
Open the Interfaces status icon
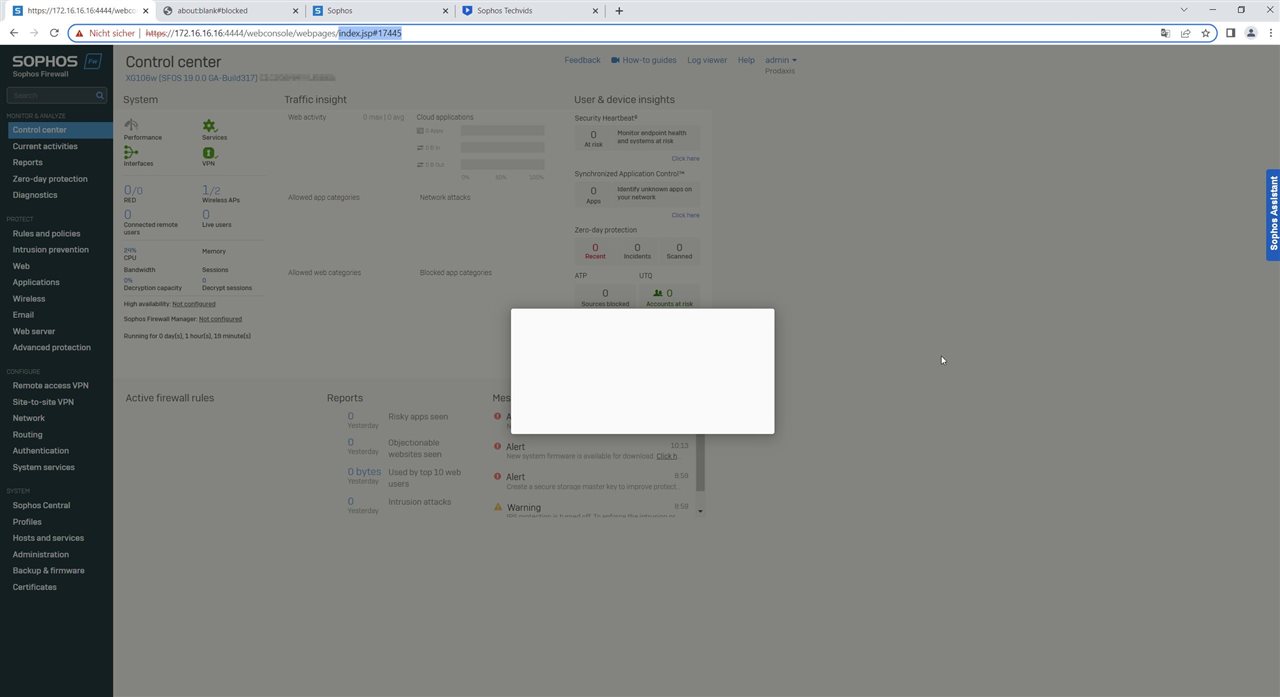(131, 152)
